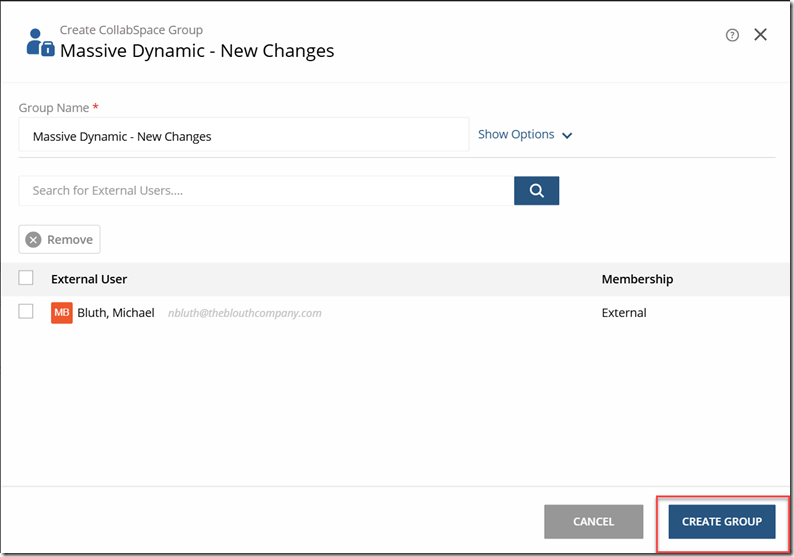Screen dimensions: 794x557
Task: Click the Search for External Users field
Action: point(266,190)
